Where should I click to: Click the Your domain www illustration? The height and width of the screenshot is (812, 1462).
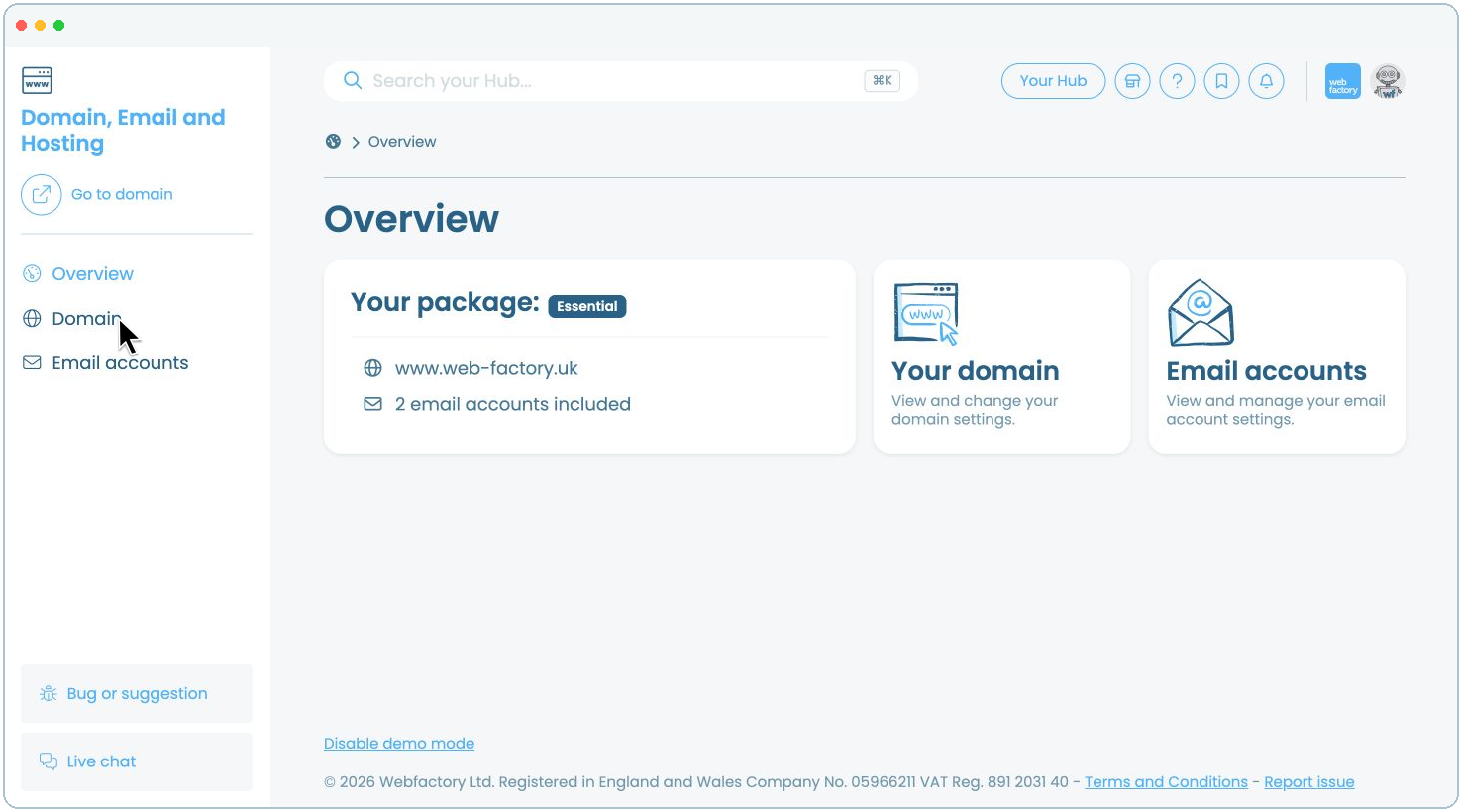click(x=926, y=313)
